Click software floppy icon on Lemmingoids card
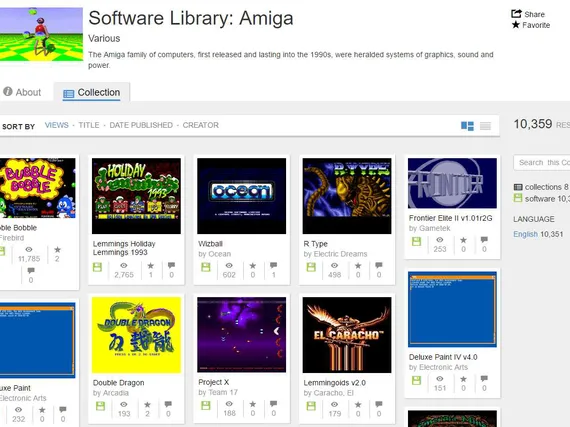Screen dimensions: 570x427 point(311,406)
